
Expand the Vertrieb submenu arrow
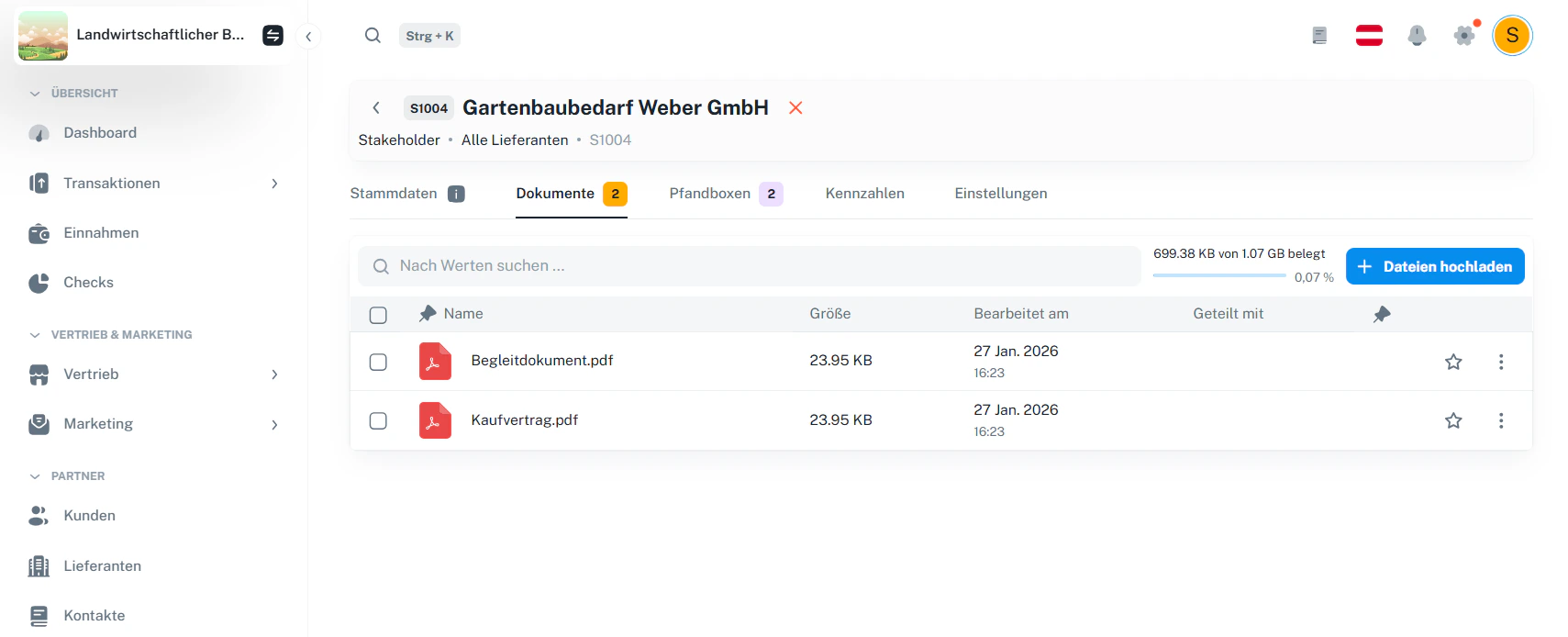click(x=274, y=374)
